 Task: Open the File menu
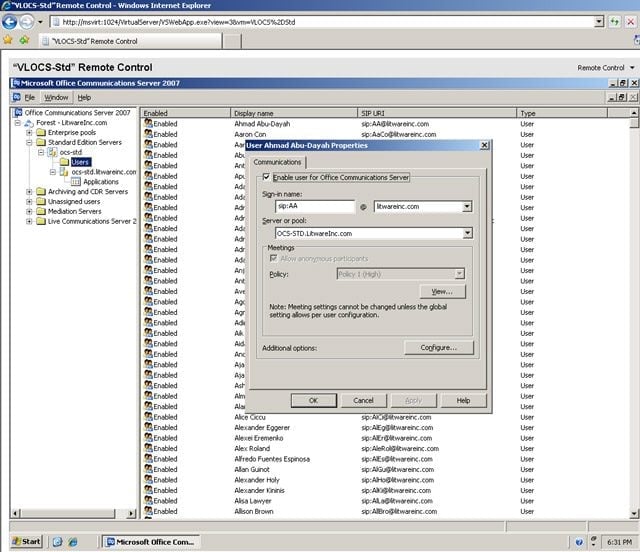[30, 98]
